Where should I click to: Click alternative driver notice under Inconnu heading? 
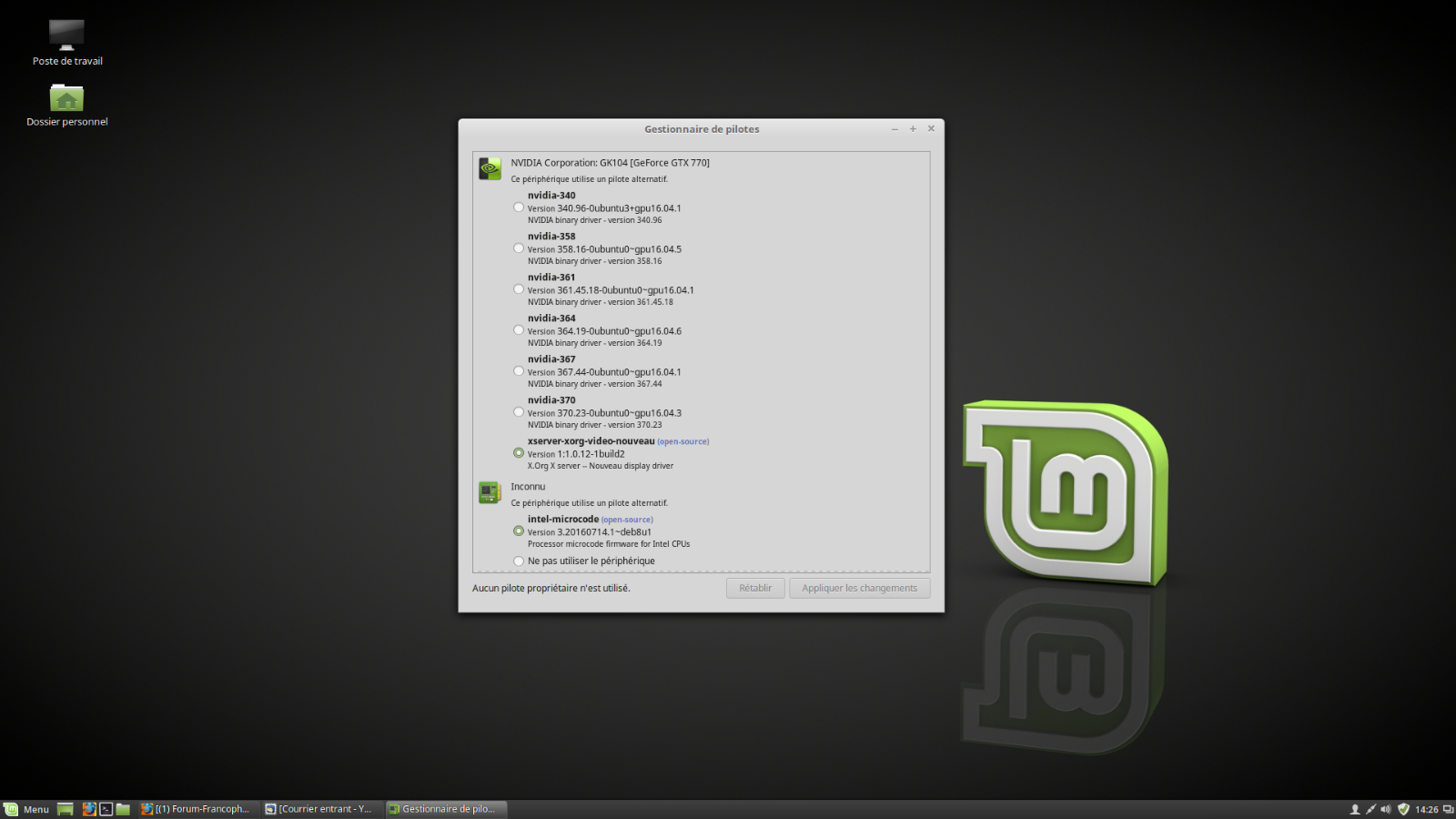click(x=589, y=503)
